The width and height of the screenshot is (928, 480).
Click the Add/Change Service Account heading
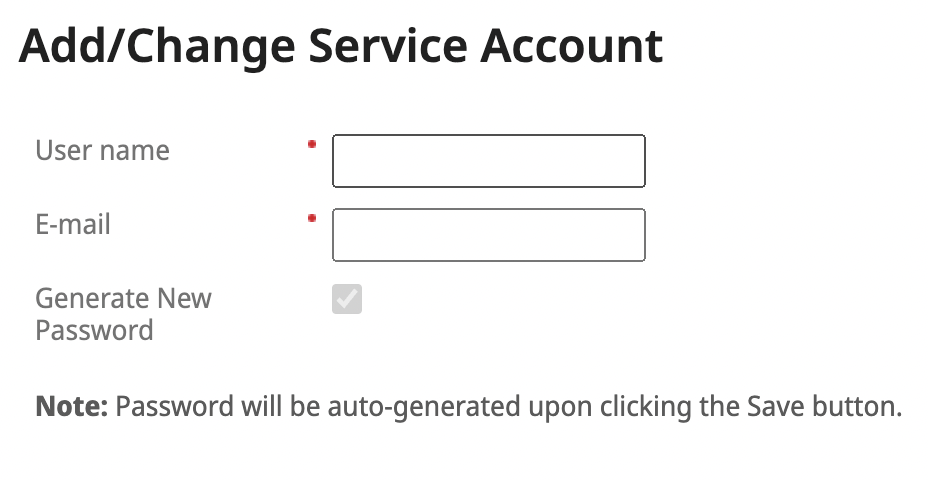pyautogui.click(x=341, y=47)
